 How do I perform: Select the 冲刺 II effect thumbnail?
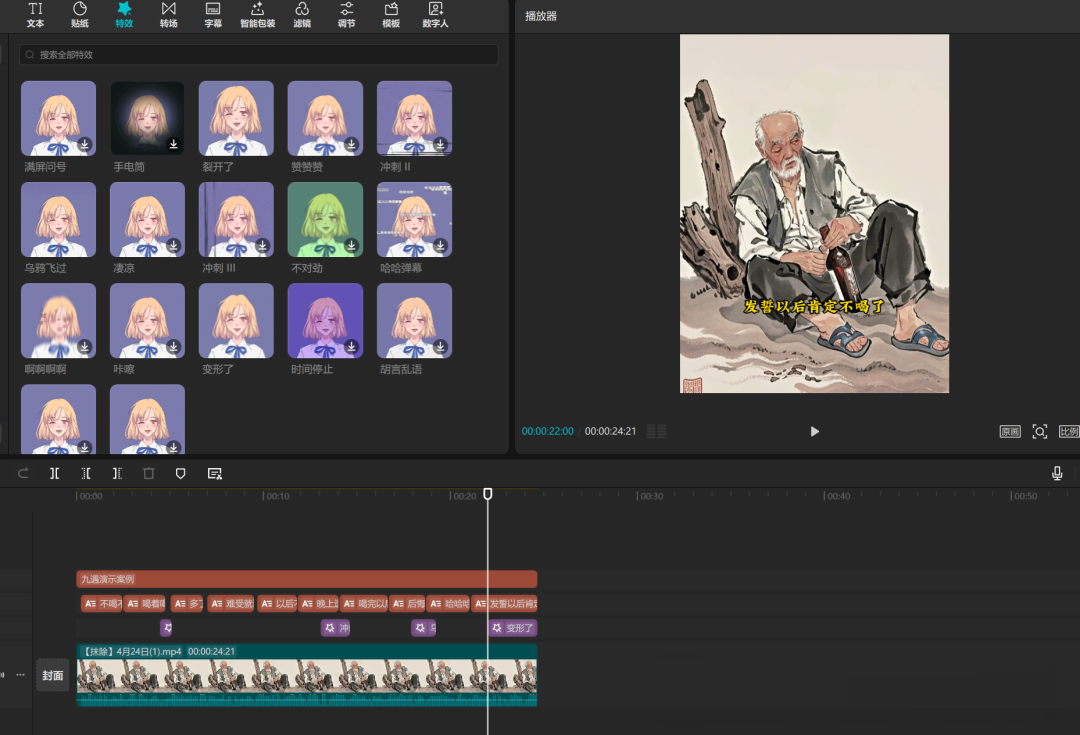click(415, 118)
